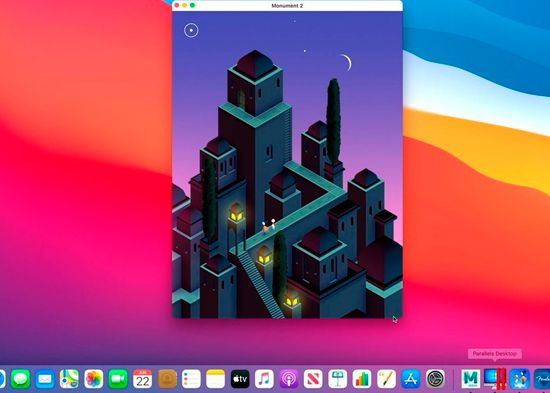Tap the character on the teal walkway
The height and width of the screenshot is (393, 550).
coord(269,226)
